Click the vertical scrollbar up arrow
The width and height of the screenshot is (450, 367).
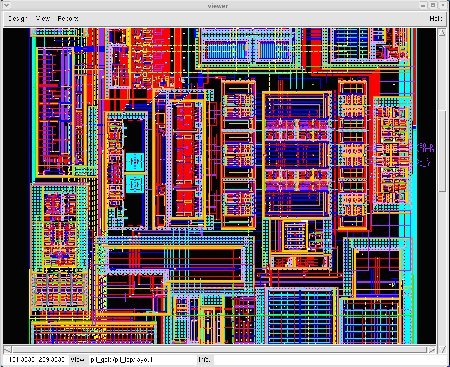pyautogui.click(x=442, y=32)
